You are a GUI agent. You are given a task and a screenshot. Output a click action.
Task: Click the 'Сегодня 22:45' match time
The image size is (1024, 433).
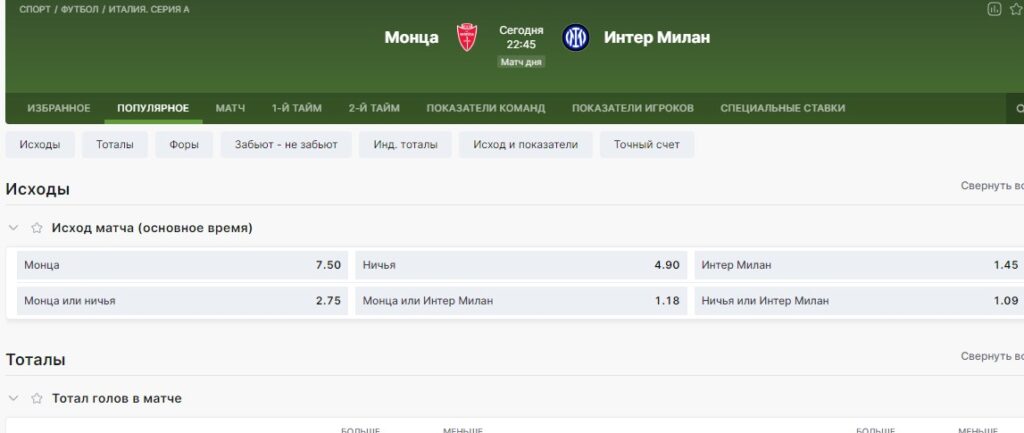coord(521,37)
